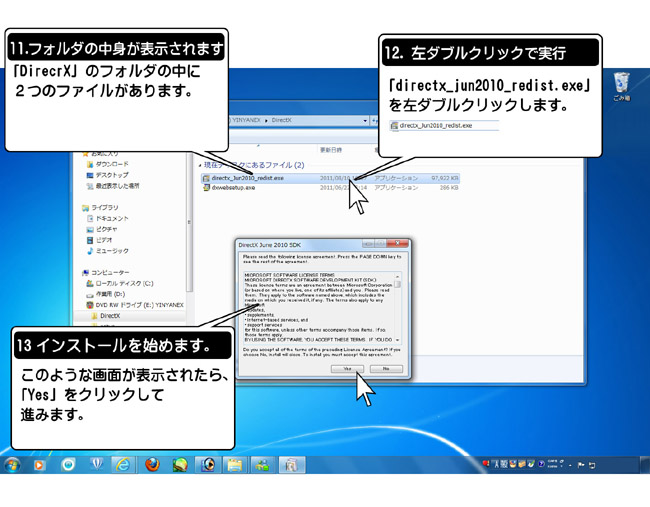Open the orange play media player taskbar icon

[x=39, y=465]
